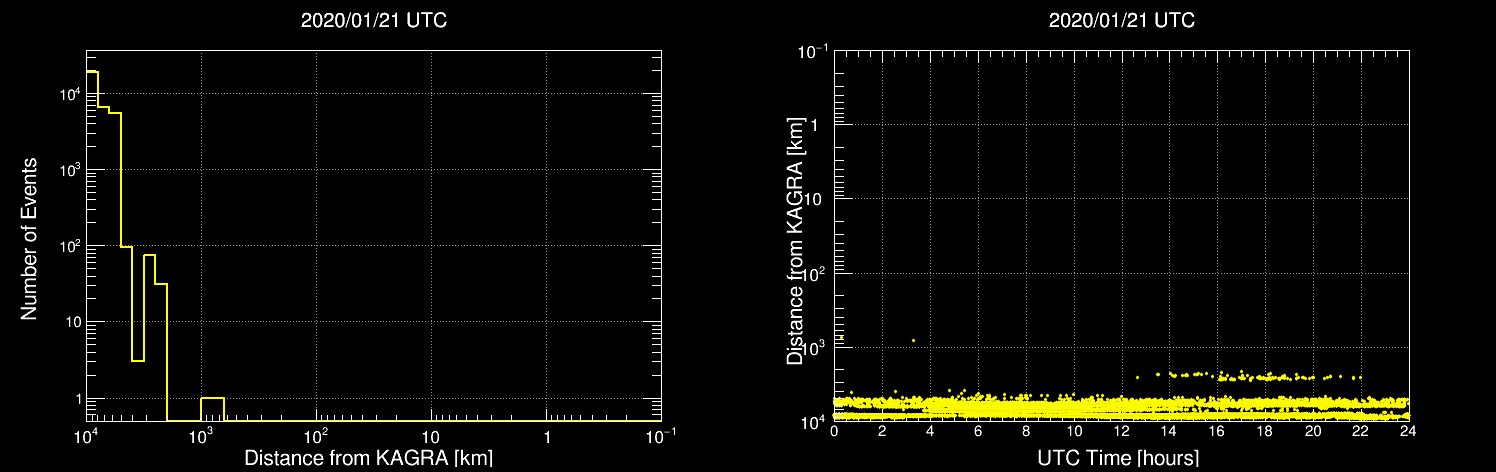Click the 24 hour tick on UTC Time axis
Image resolution: width=1496 pixels, height=472 pixels.
(x=1408, y=432)
